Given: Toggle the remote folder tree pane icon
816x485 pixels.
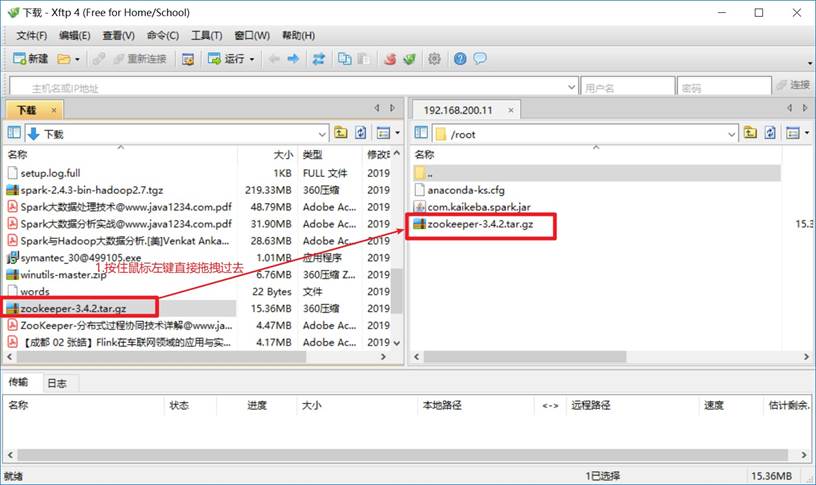Looking at the screenshot, I should click(421, 133).
